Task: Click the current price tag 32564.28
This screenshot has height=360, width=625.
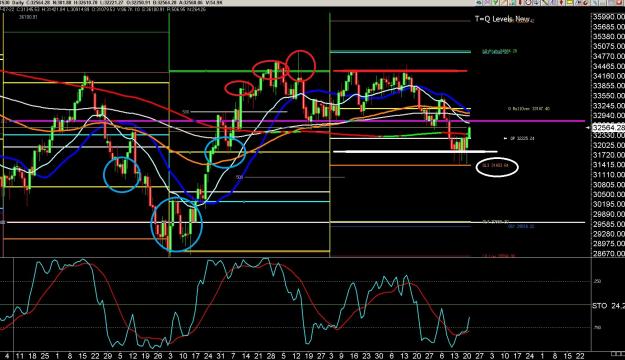Action: point(608,127)
